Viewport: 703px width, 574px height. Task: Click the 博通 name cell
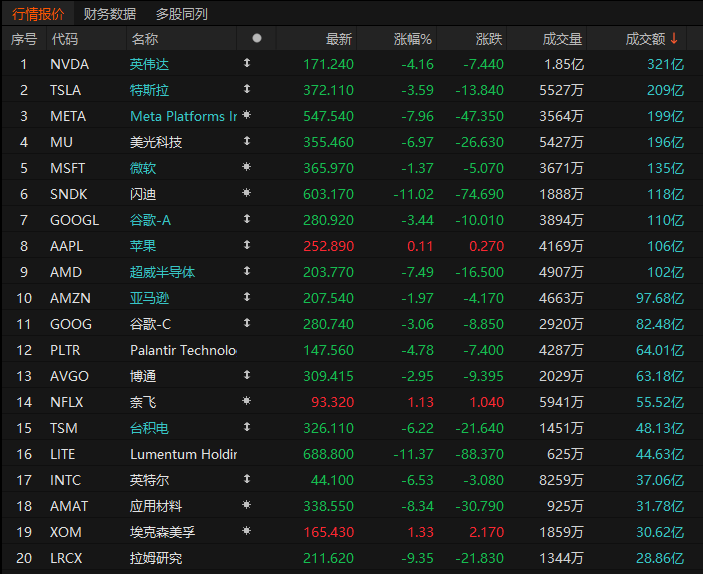143,376
